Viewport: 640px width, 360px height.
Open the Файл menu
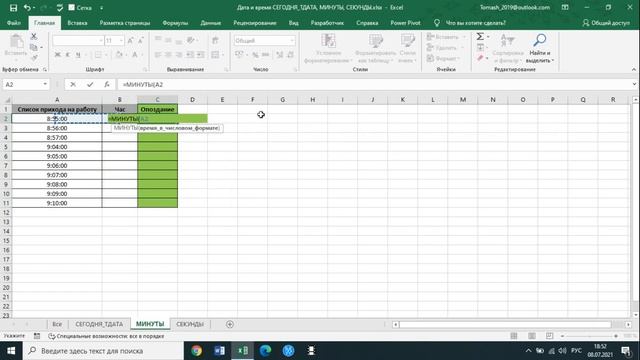click(14, 23)
